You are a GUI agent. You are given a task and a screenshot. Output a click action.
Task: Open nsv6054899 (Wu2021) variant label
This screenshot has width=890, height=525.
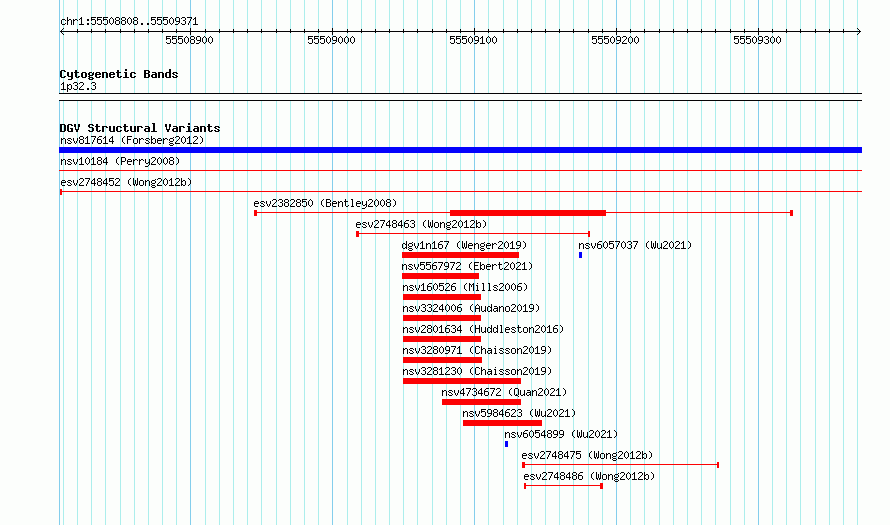(561, 434)
